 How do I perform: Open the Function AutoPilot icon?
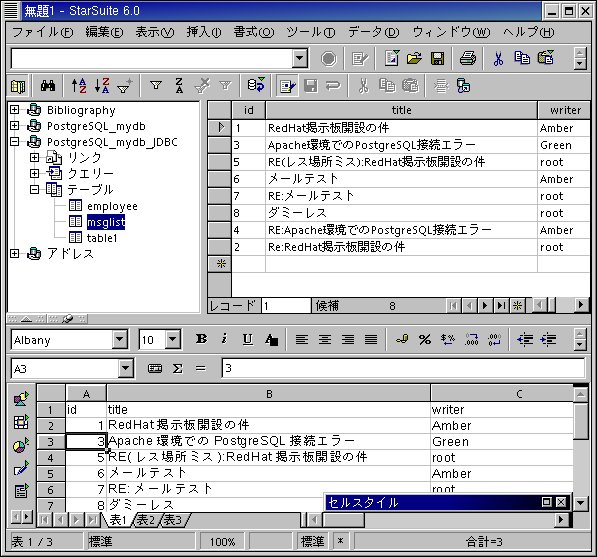(155, 368)
